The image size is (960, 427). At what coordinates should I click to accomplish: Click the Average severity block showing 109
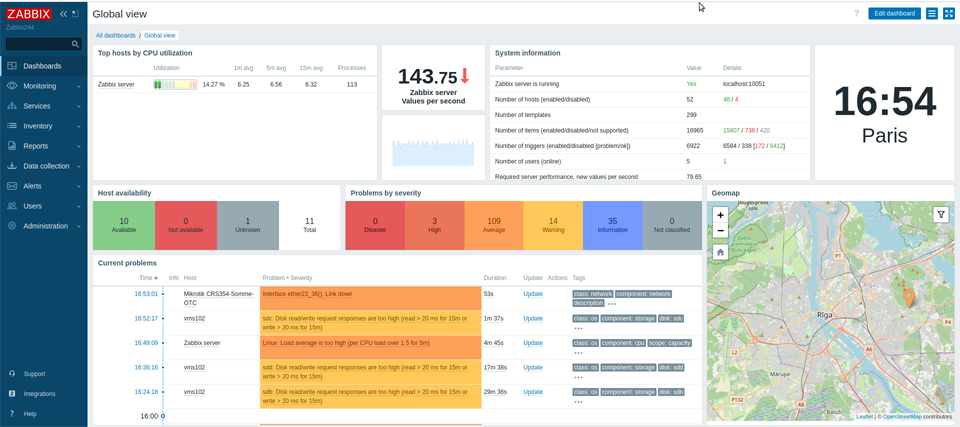click(x=494, y=225)
